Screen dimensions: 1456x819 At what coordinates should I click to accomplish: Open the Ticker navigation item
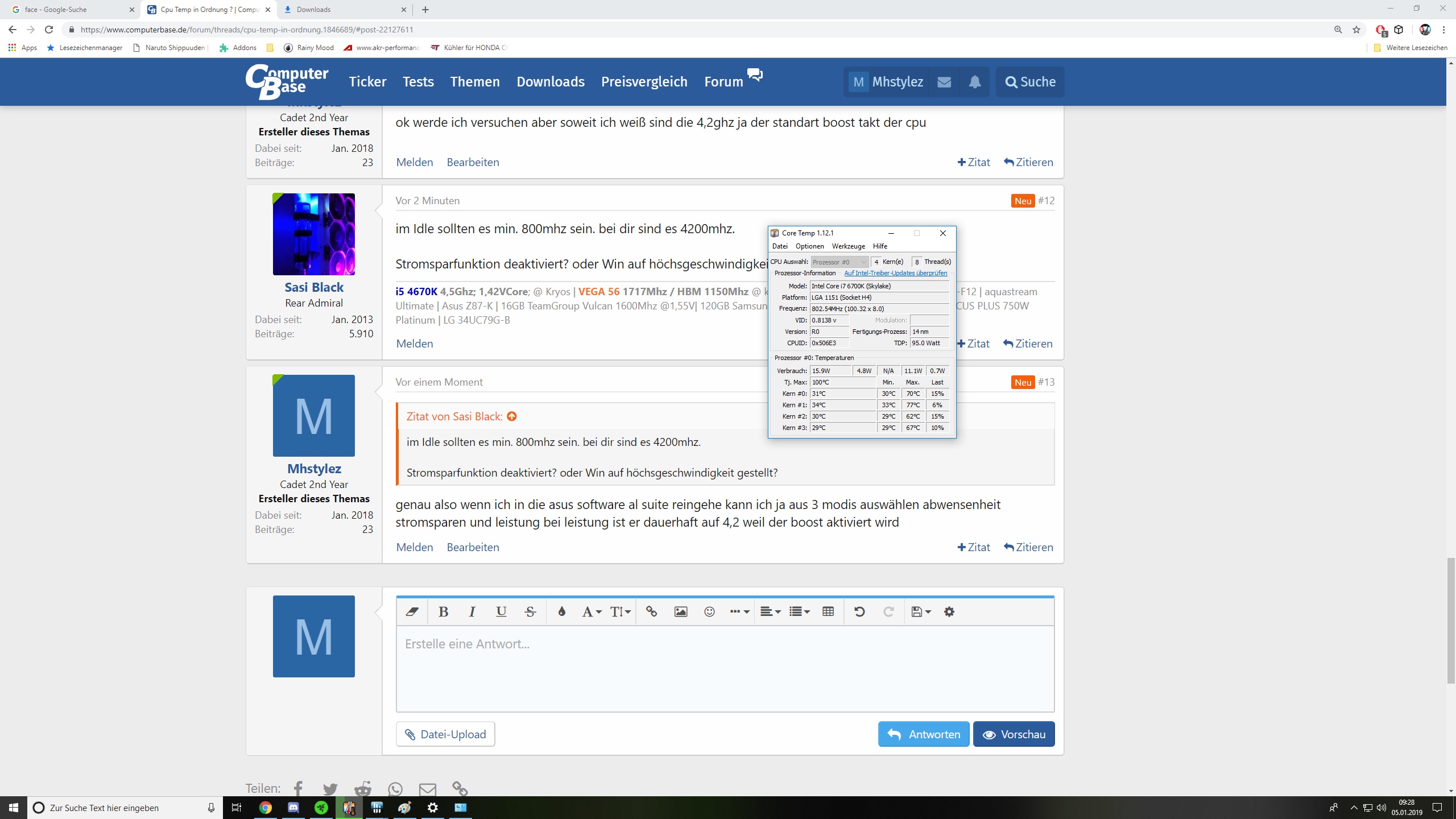pyautogui.click(x=367, y=82)
